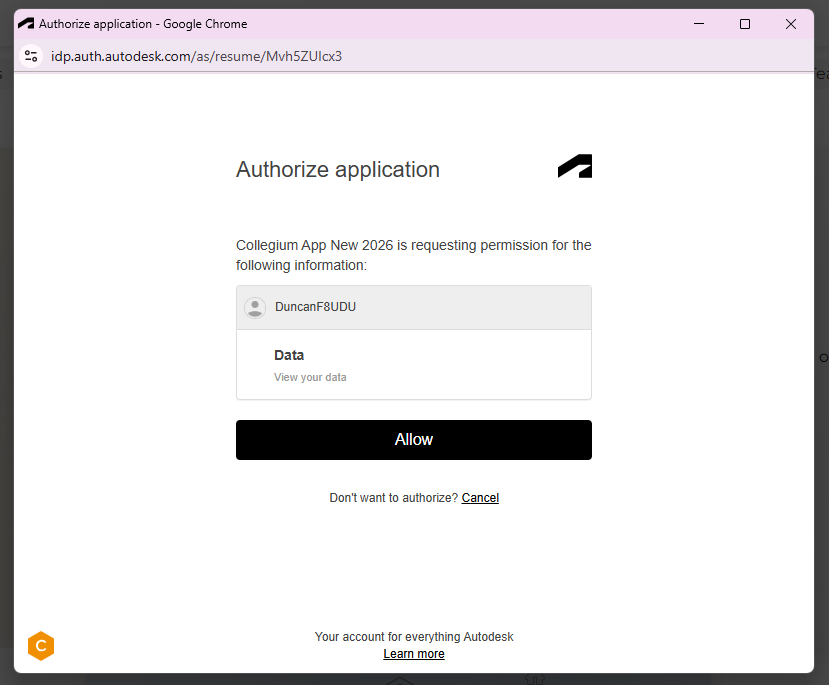Close the Authorize application window
This screenshot has height=685, width=829.
(x=790, y=24)
